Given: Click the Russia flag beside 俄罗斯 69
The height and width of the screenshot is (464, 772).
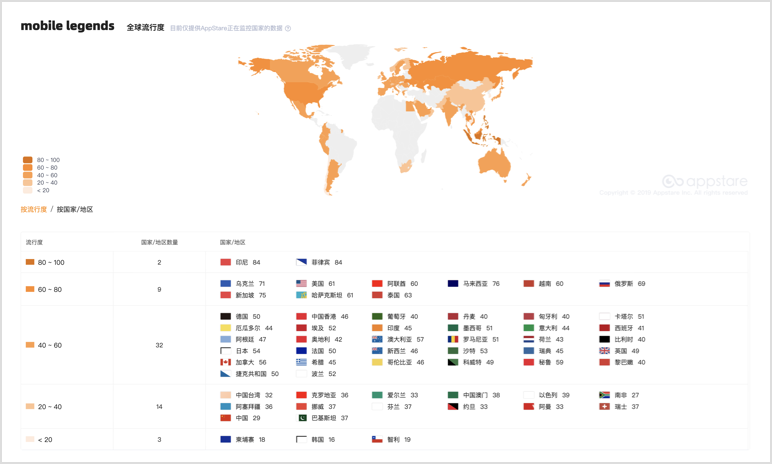Looking at the screenshot, I should (606, 284).
